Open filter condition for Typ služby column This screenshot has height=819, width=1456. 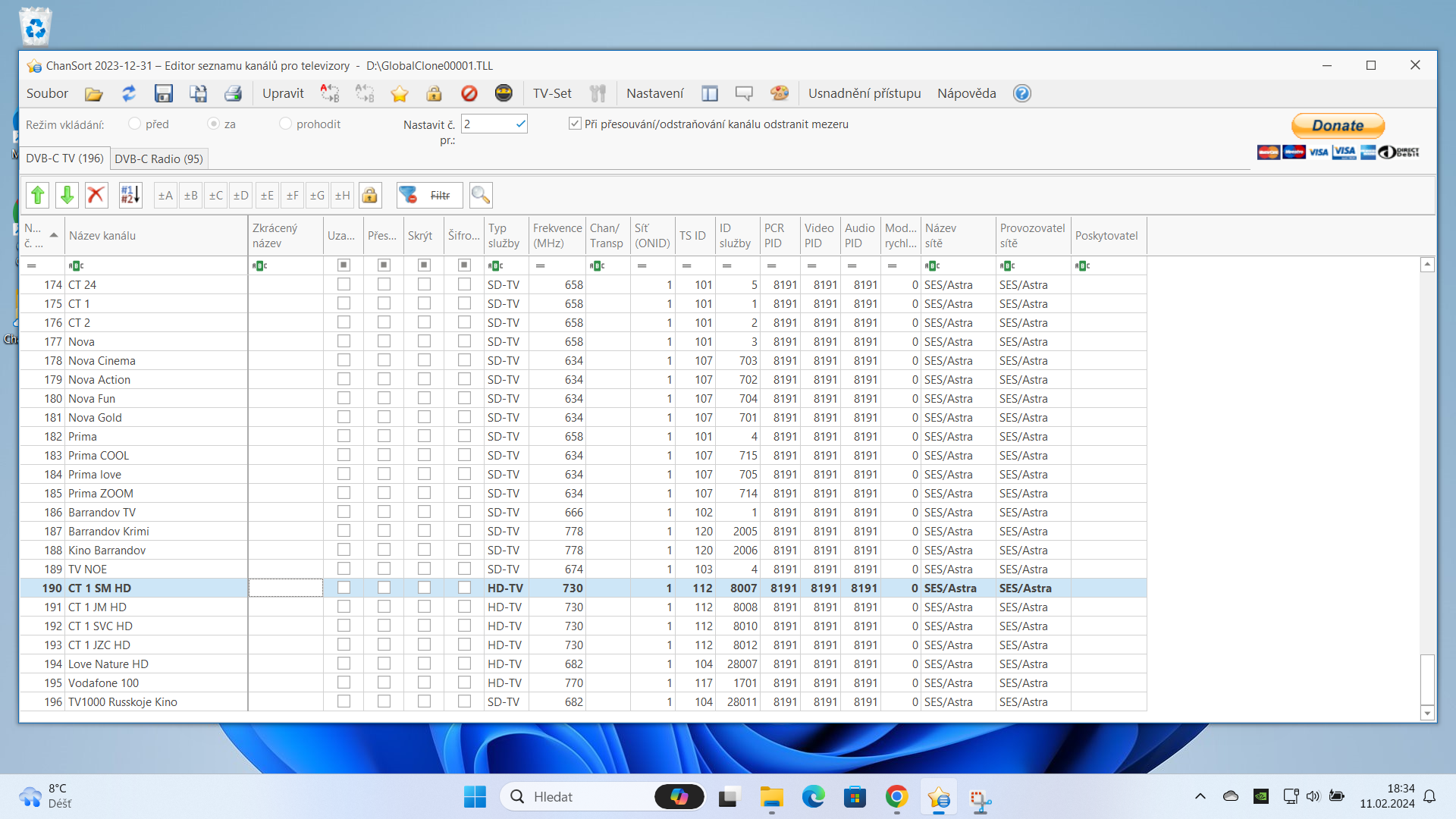(495, 265)
